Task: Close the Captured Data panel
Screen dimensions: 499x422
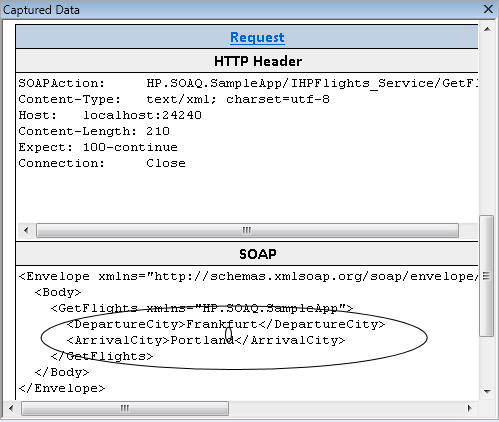Action: click(x=488, y=9)
